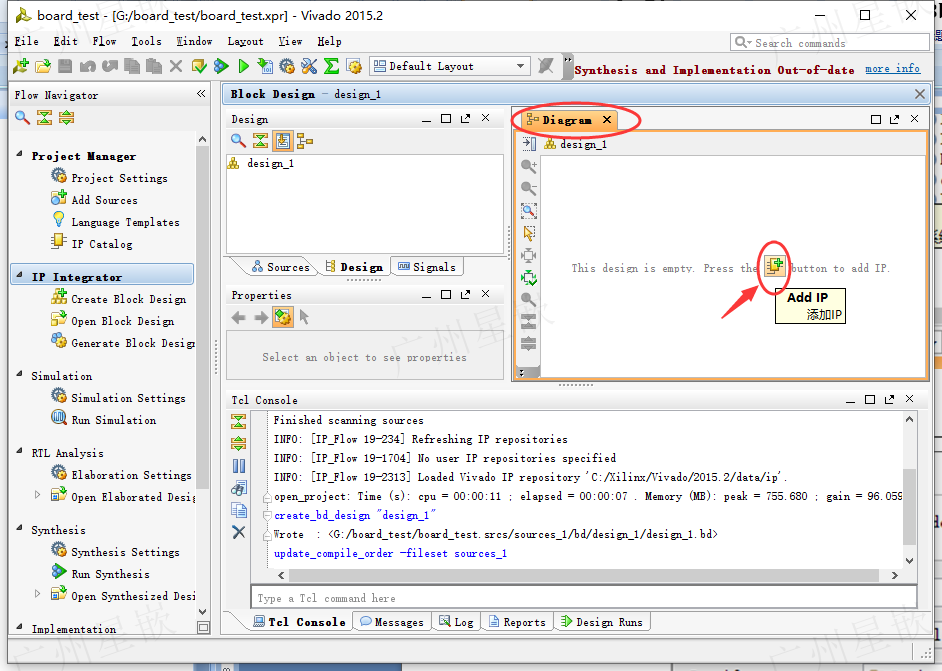Expand the Open Elaborated Design item
942x671 pixels.
(x=37, y=495)
